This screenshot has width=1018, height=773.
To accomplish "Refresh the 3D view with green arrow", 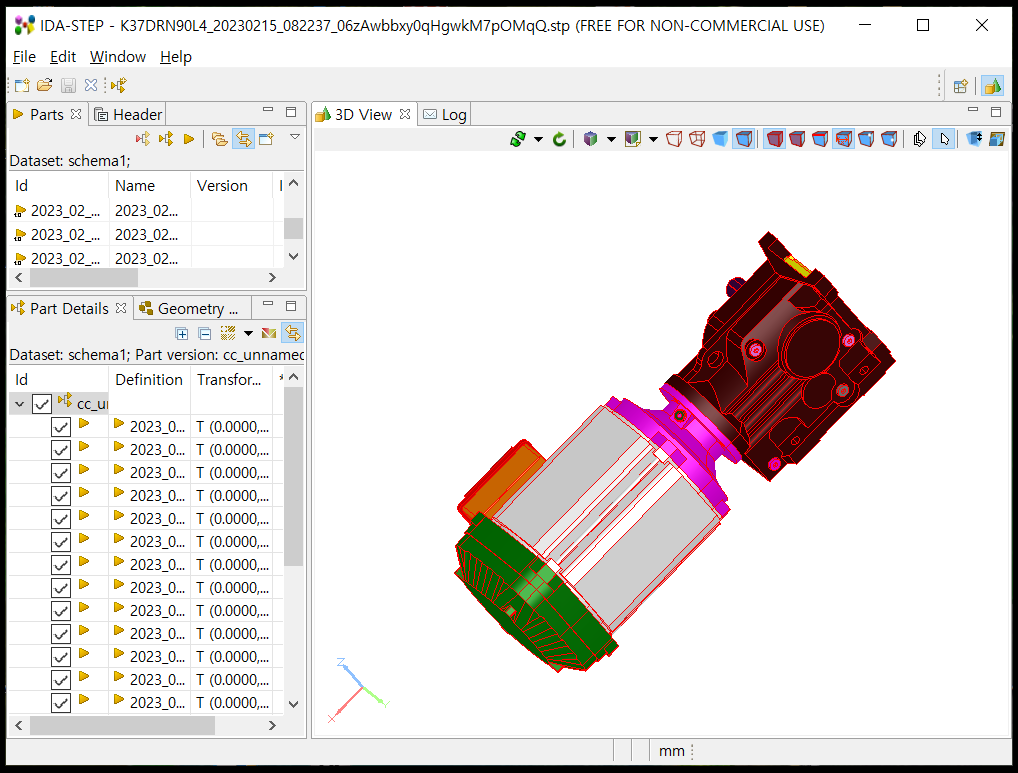I will tap(559, 139).
